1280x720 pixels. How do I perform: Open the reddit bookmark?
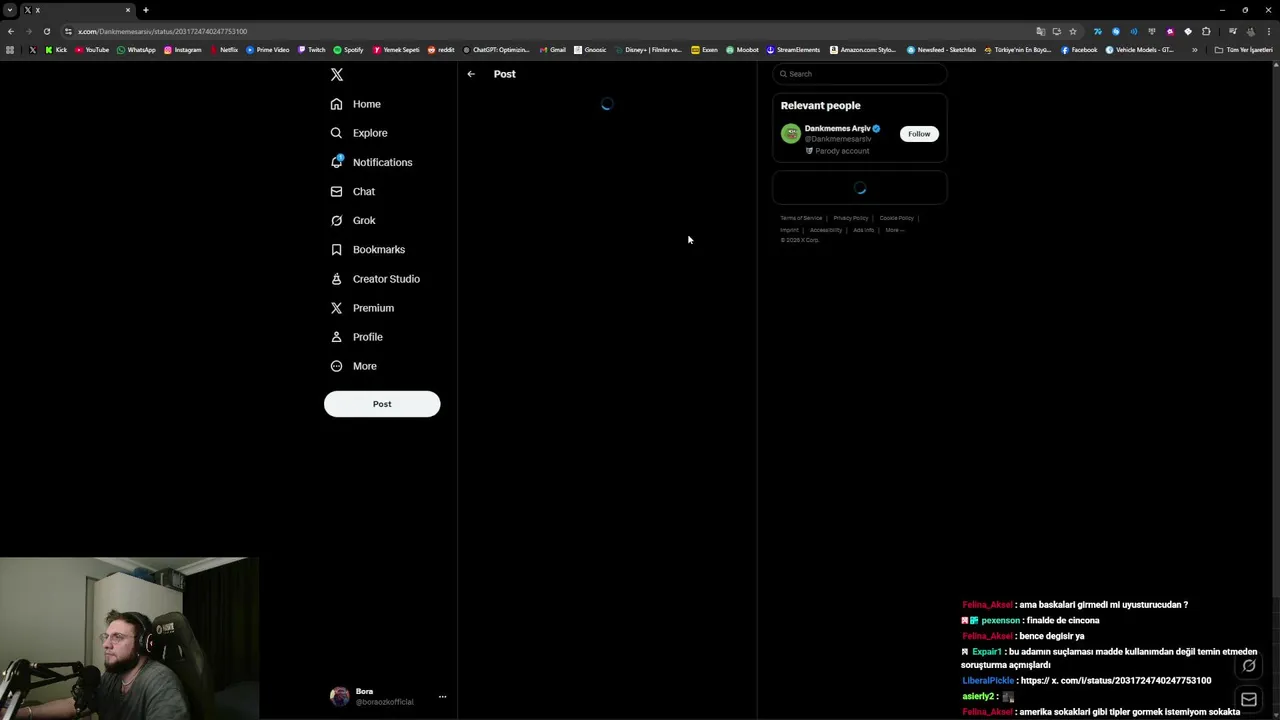(x=440, y=50)
